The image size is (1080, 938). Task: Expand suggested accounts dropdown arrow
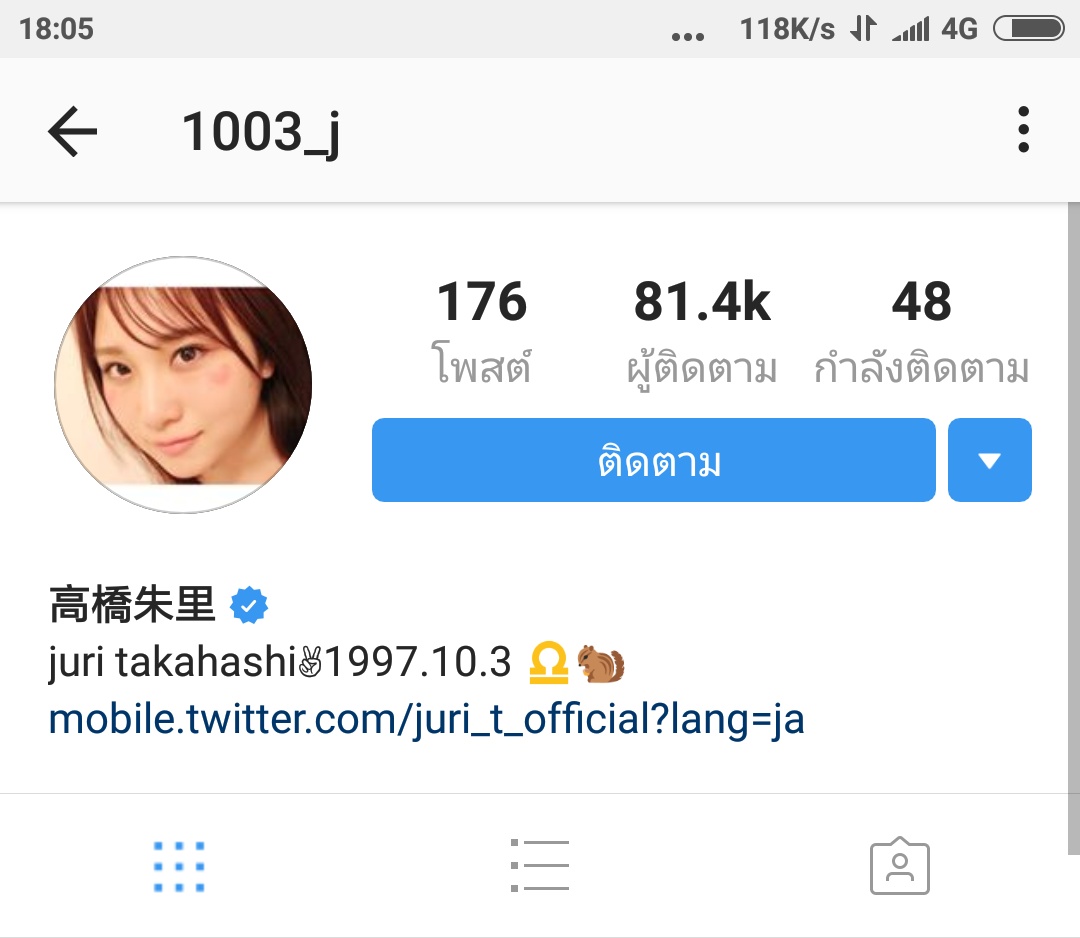pos(990,460)
